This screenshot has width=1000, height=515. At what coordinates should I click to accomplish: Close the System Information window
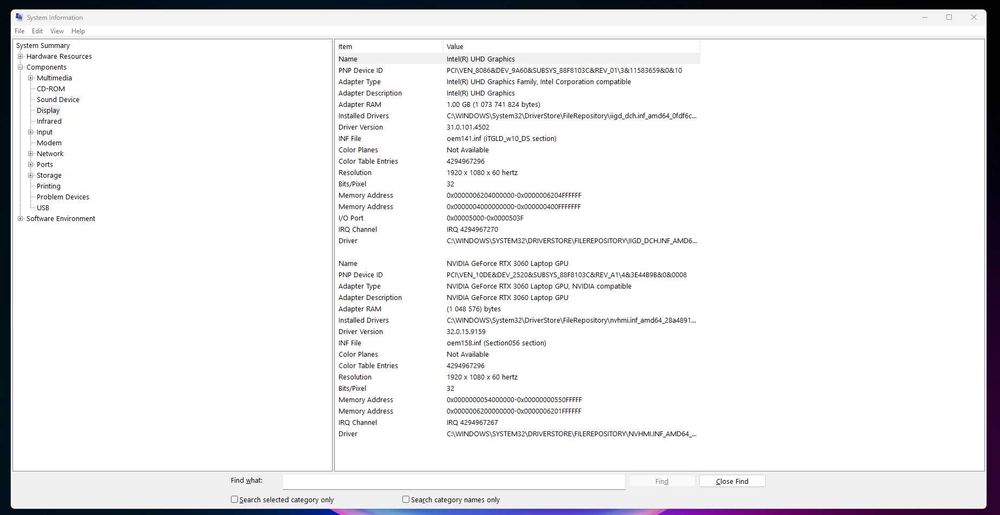pyautogui.click(x=973, y=17)
